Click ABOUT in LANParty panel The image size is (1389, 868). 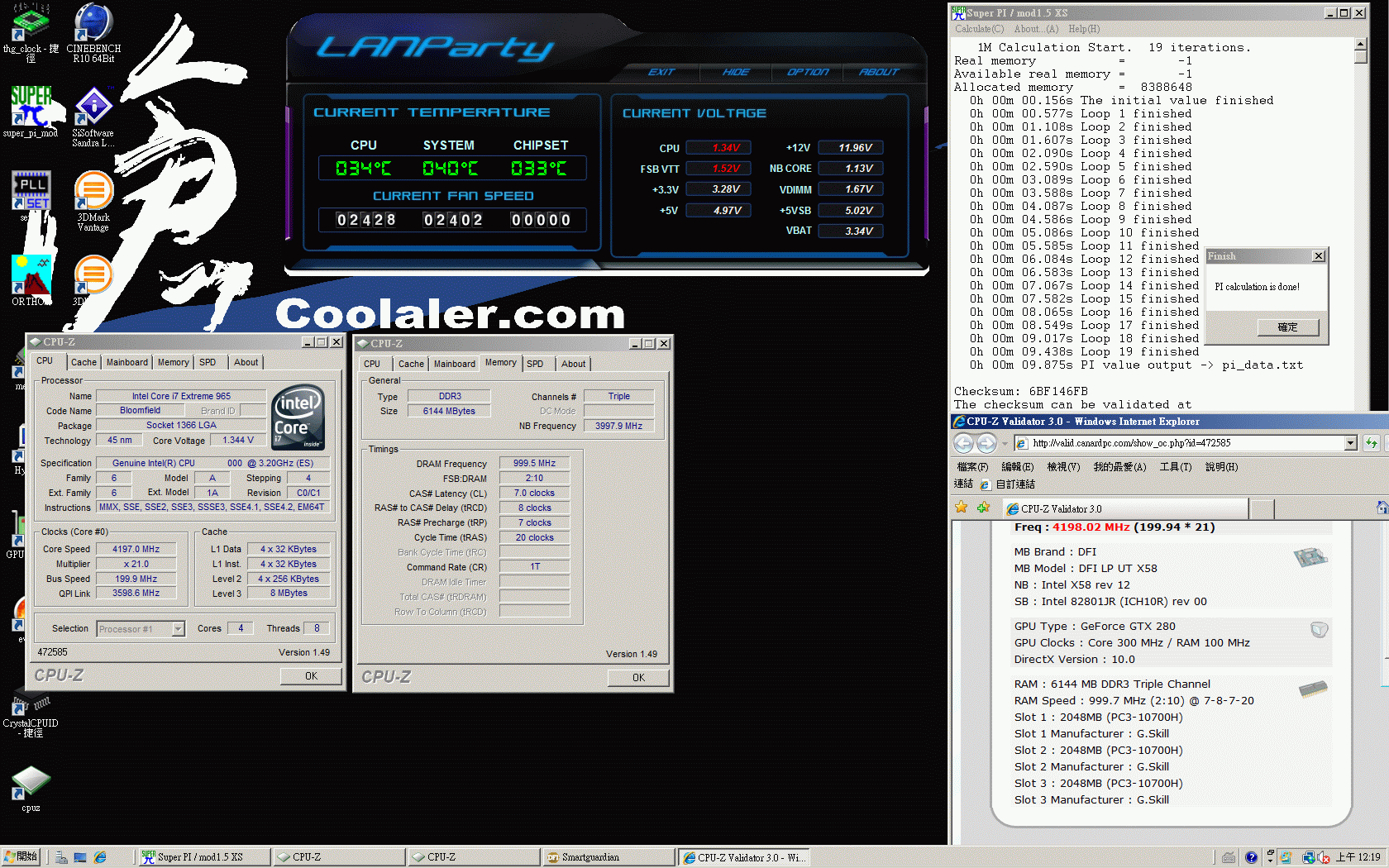(x=879, y=72)
